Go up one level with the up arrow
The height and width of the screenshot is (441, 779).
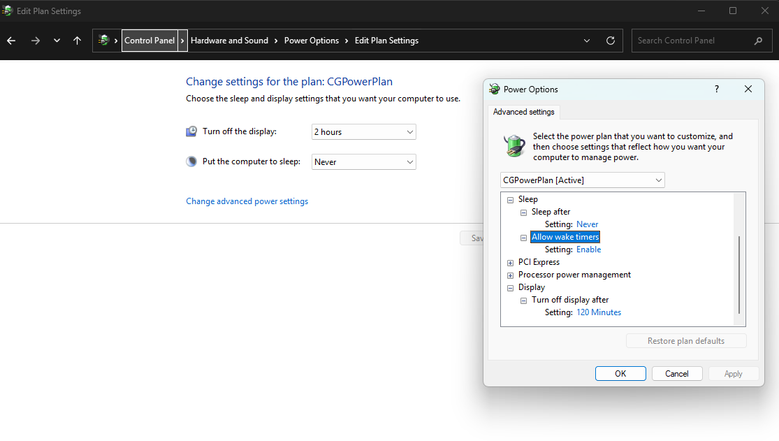(x=77, y=41)
